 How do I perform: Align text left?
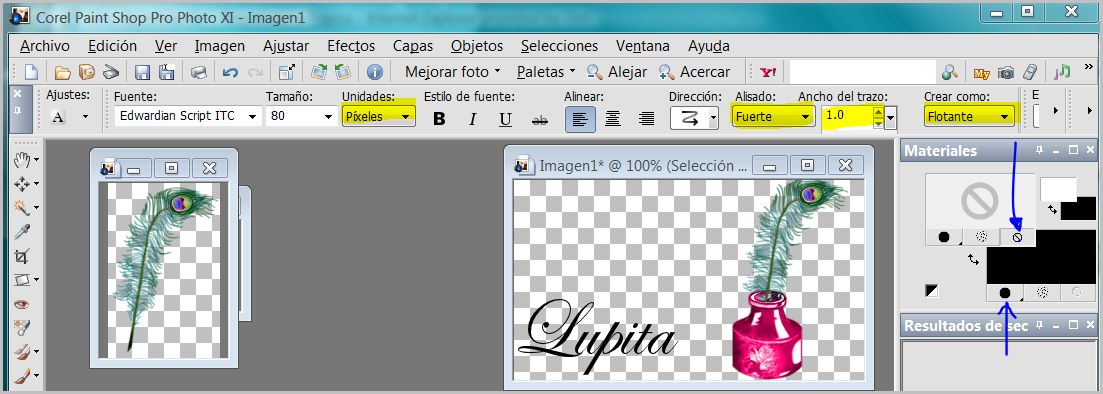click(x=580, y=119)
